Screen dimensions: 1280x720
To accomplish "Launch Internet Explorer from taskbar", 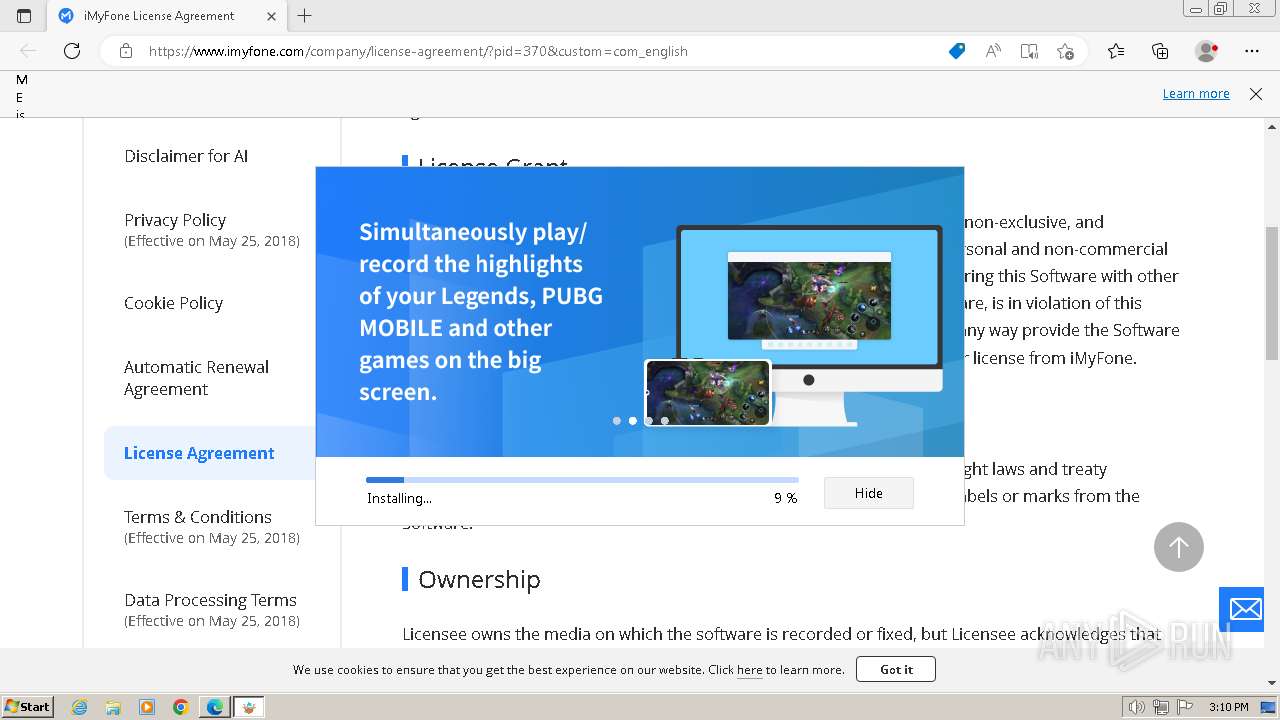I will [x=79, y=707].
